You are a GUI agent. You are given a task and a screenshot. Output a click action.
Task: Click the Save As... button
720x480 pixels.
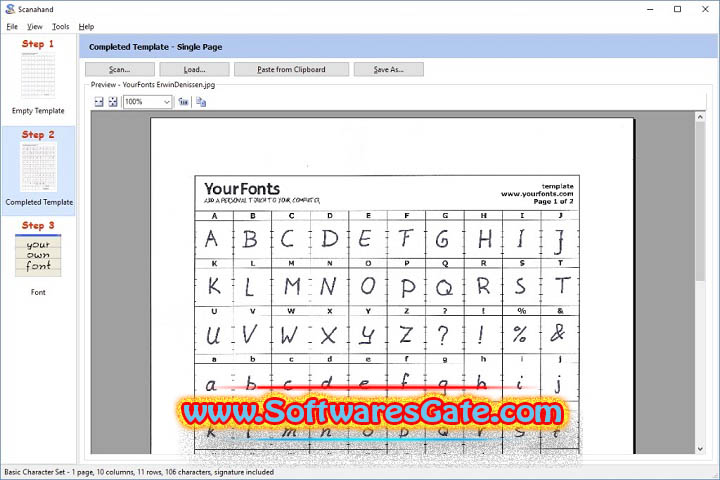pos(388,69)
